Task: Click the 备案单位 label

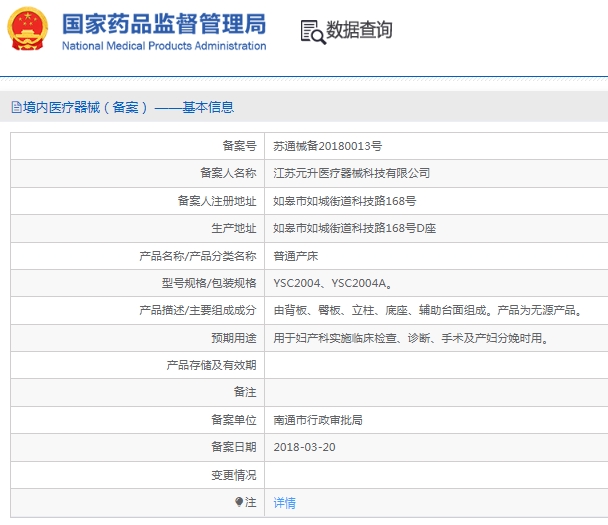Action: tap(234, 420)
